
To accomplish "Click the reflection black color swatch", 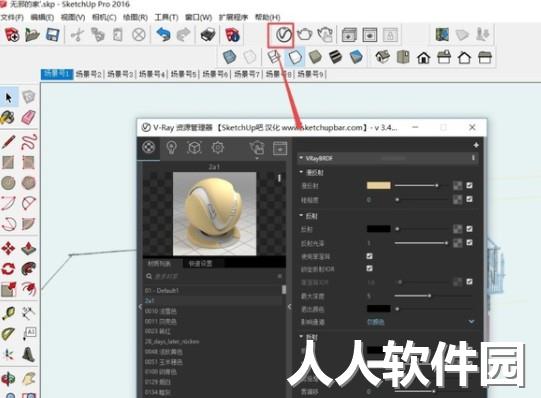I will [x=378, y=229].
